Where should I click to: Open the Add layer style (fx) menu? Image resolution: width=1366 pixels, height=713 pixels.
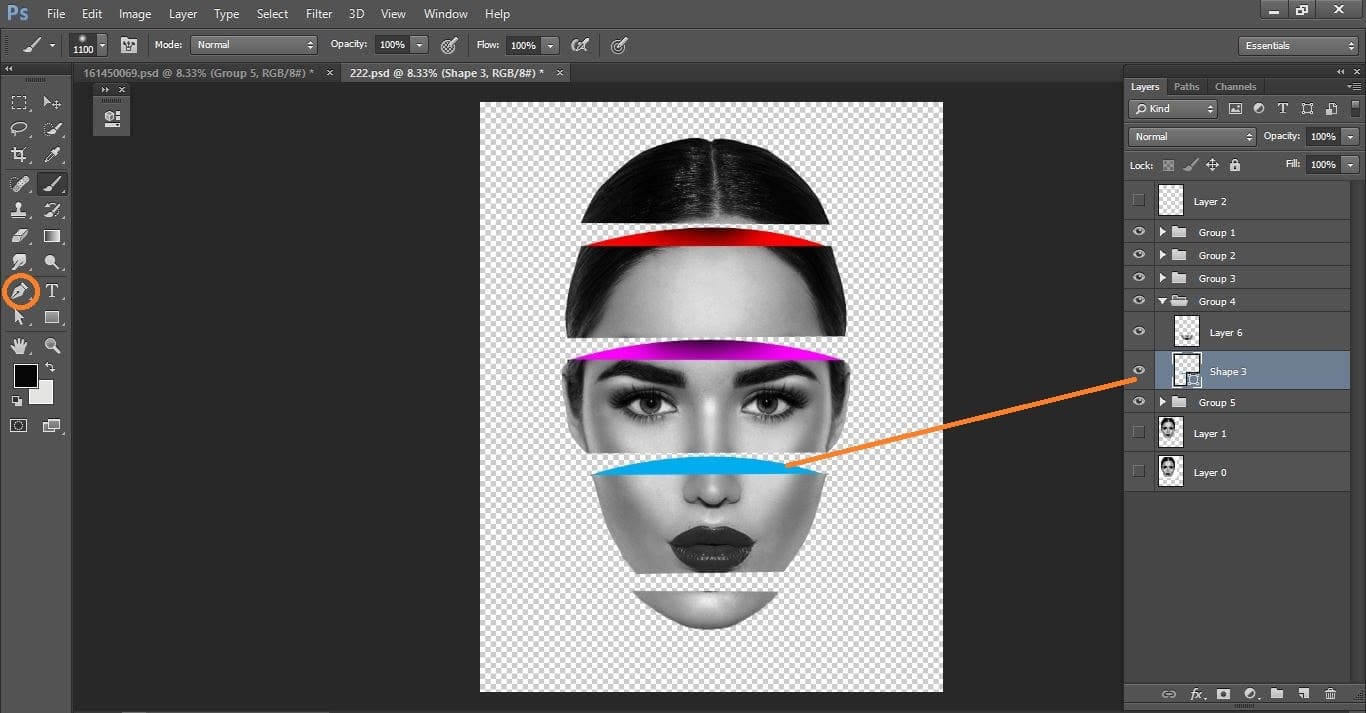tap(1197, 693)
